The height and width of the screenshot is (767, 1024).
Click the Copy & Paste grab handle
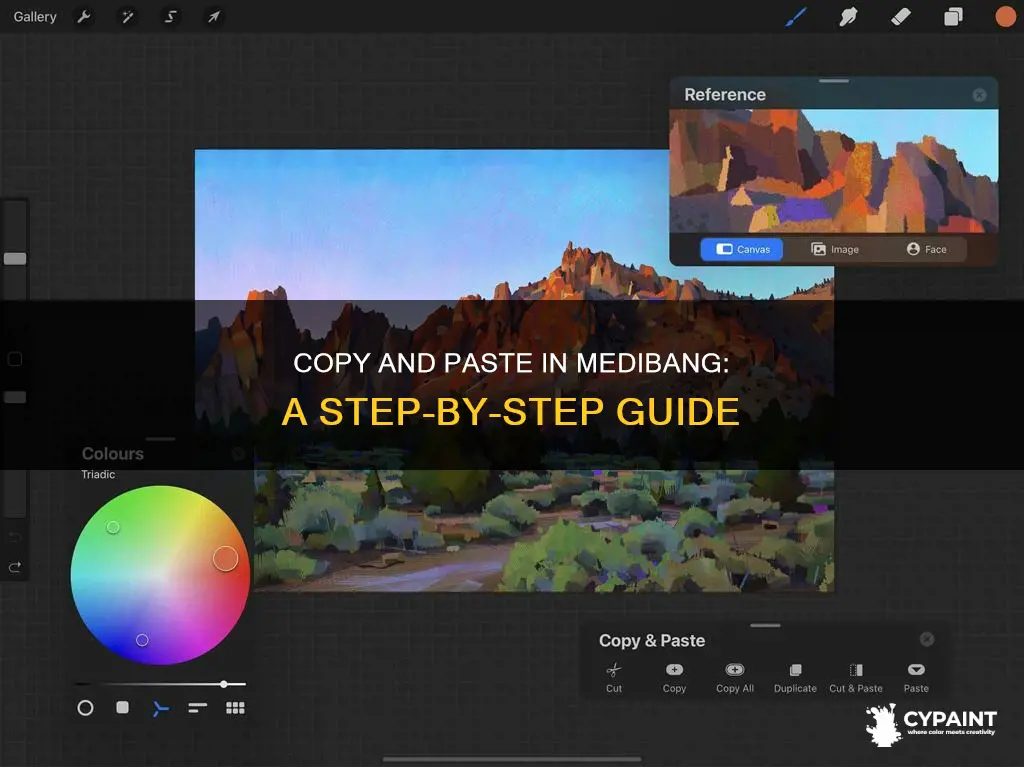click(765, 625)
